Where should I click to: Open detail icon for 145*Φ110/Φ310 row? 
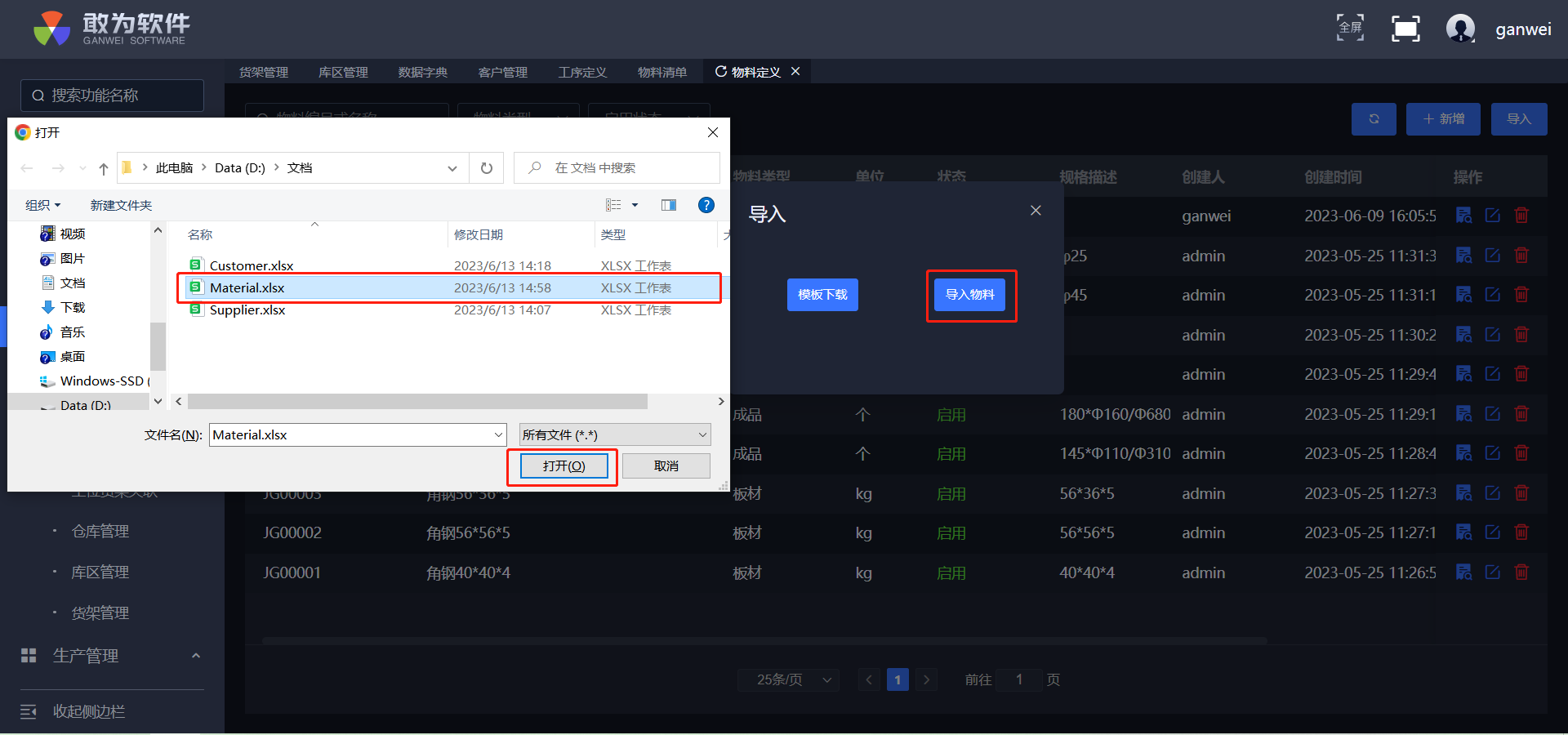1464,453
